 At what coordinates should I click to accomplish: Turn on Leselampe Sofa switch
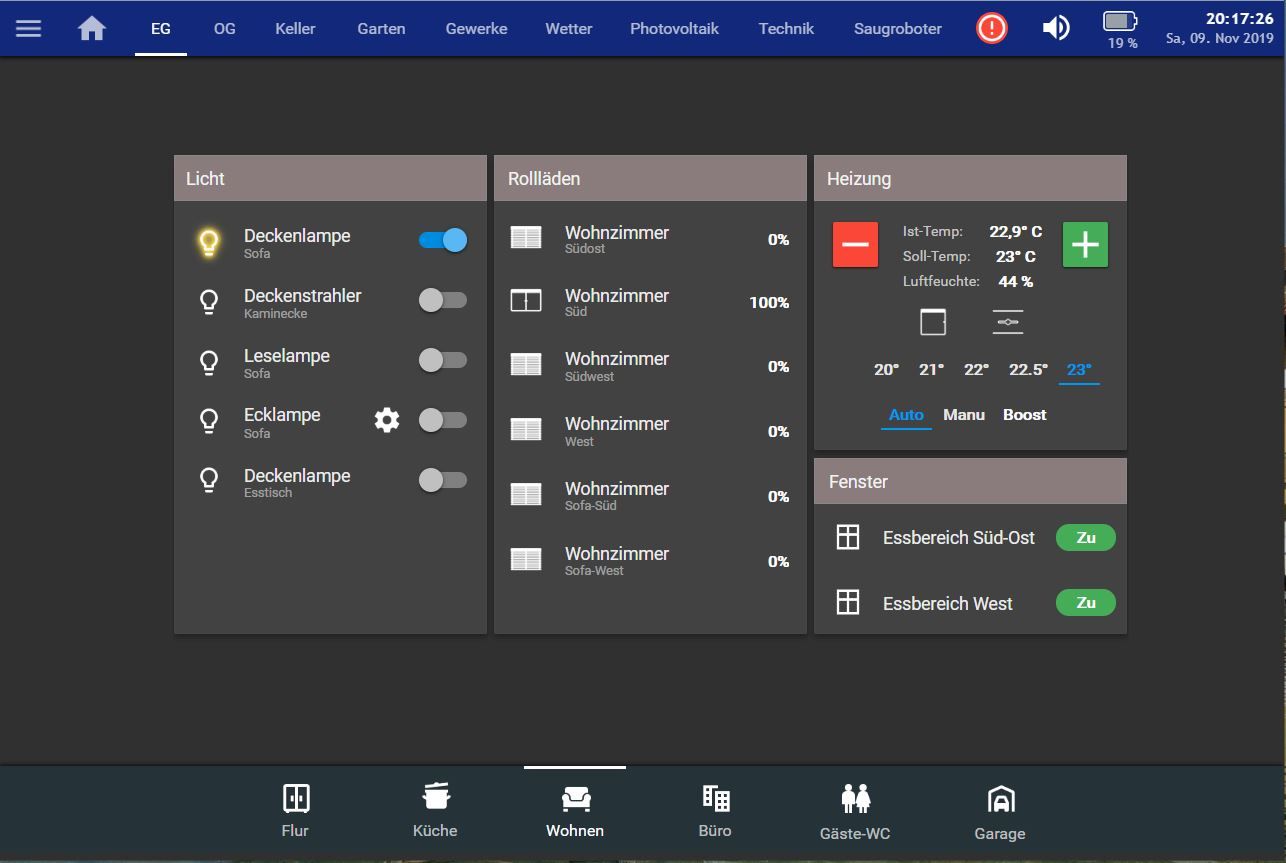[442, 360]
